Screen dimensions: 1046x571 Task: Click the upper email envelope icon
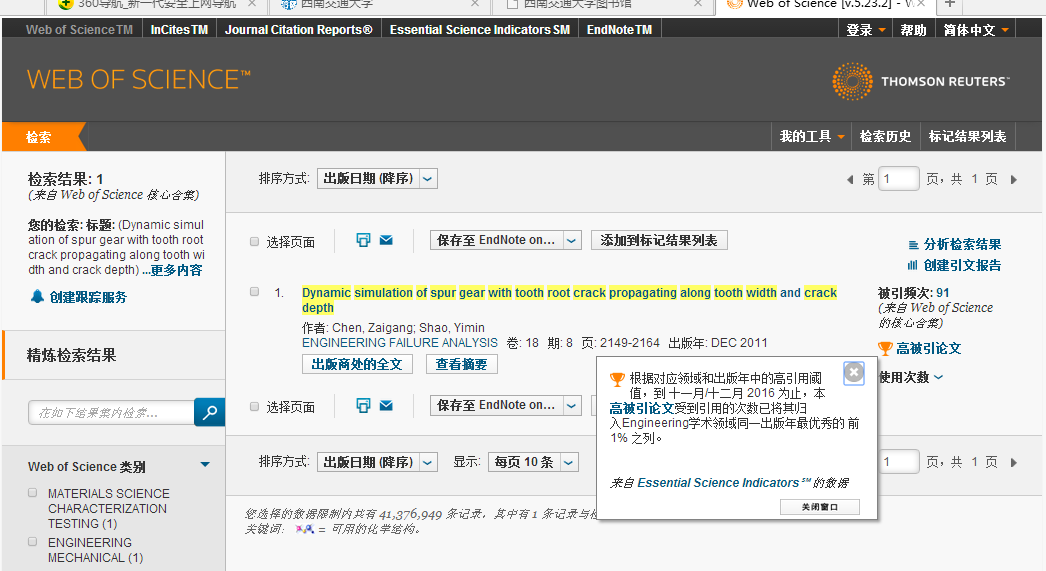(x=386, y=240)
